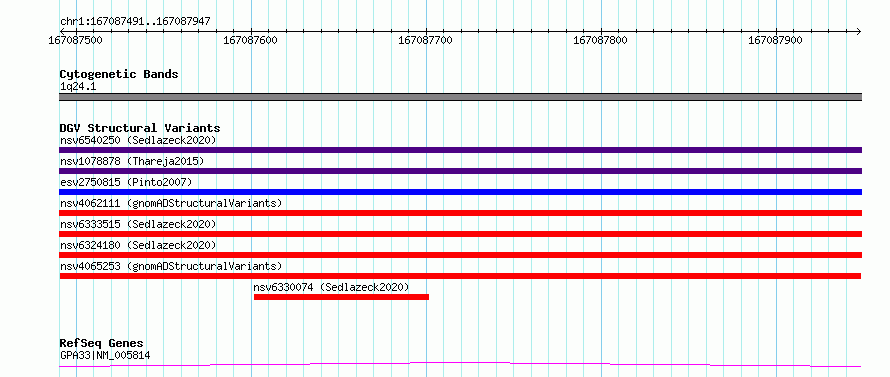Viewport: 890px width, 377px height.
Task: Select the red nsv6324180 variant bar
Action: click(460, 255)
